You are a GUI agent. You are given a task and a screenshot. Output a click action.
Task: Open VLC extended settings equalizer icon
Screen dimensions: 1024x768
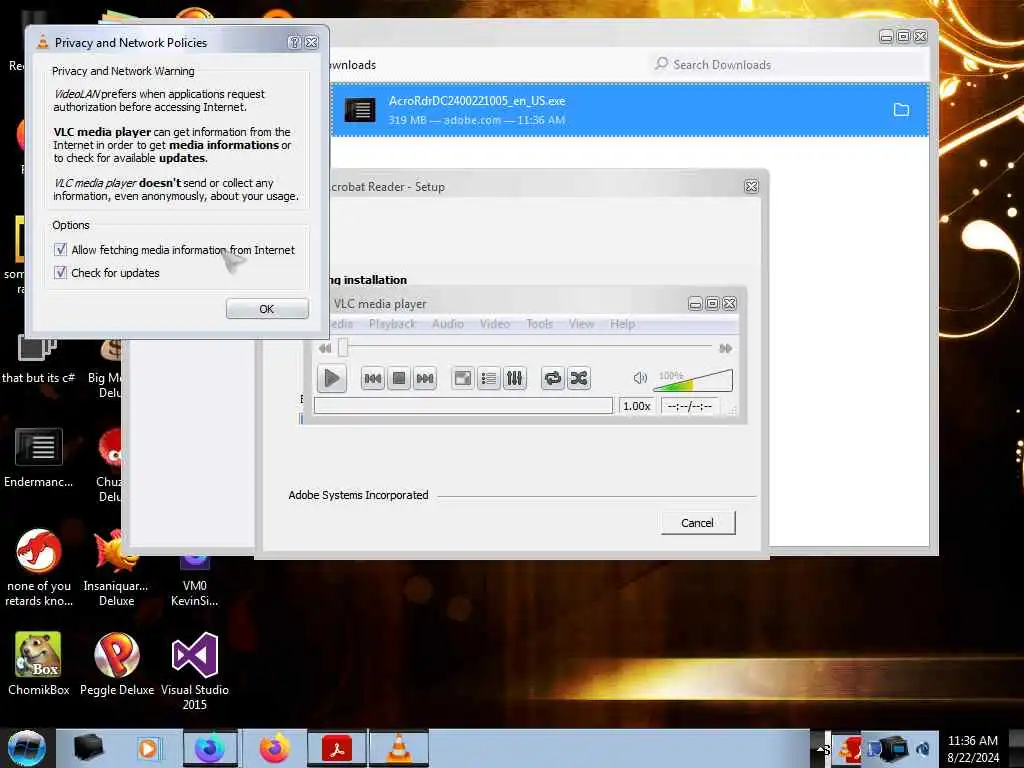515,379
